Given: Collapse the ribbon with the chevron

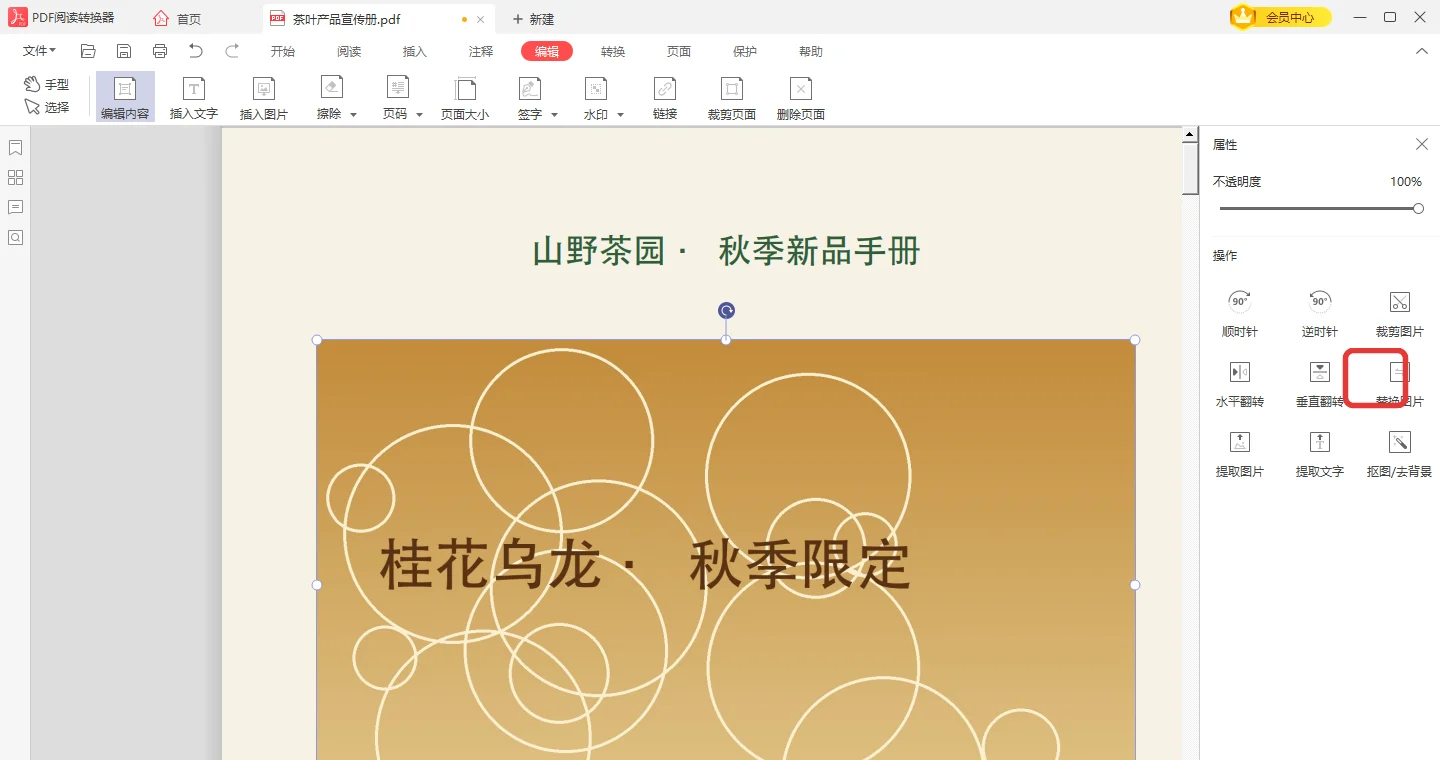Looking at the screenshot, I should (x=1422, y=51).
